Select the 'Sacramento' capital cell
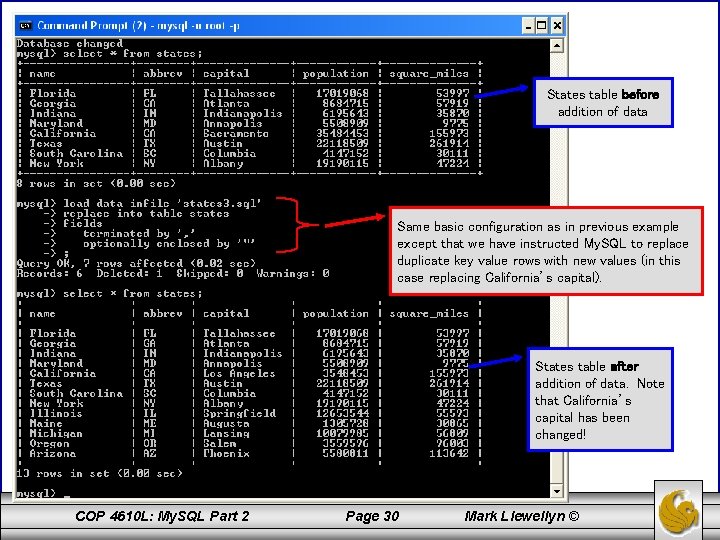 236,134
